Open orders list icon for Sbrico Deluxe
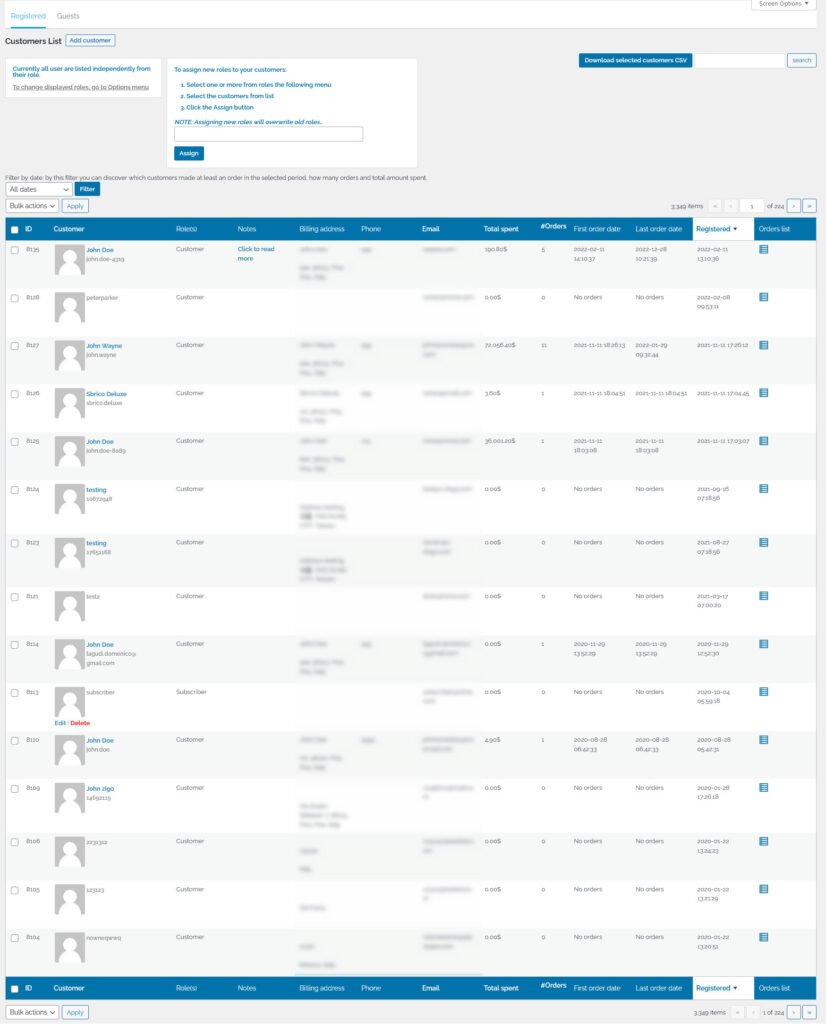The image size is (826, 1024). 763,393
